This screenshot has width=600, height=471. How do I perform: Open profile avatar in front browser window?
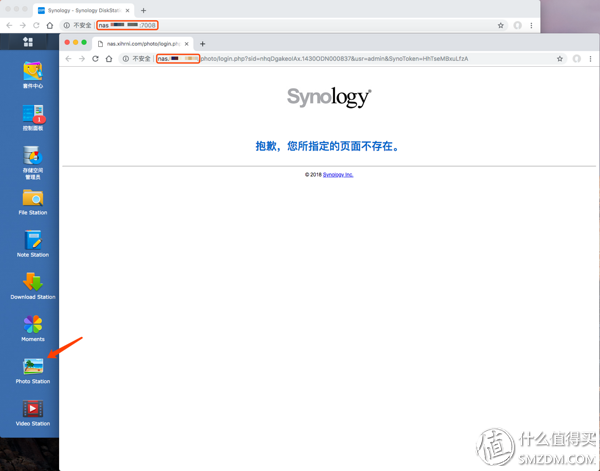click(x=577, y=59)
